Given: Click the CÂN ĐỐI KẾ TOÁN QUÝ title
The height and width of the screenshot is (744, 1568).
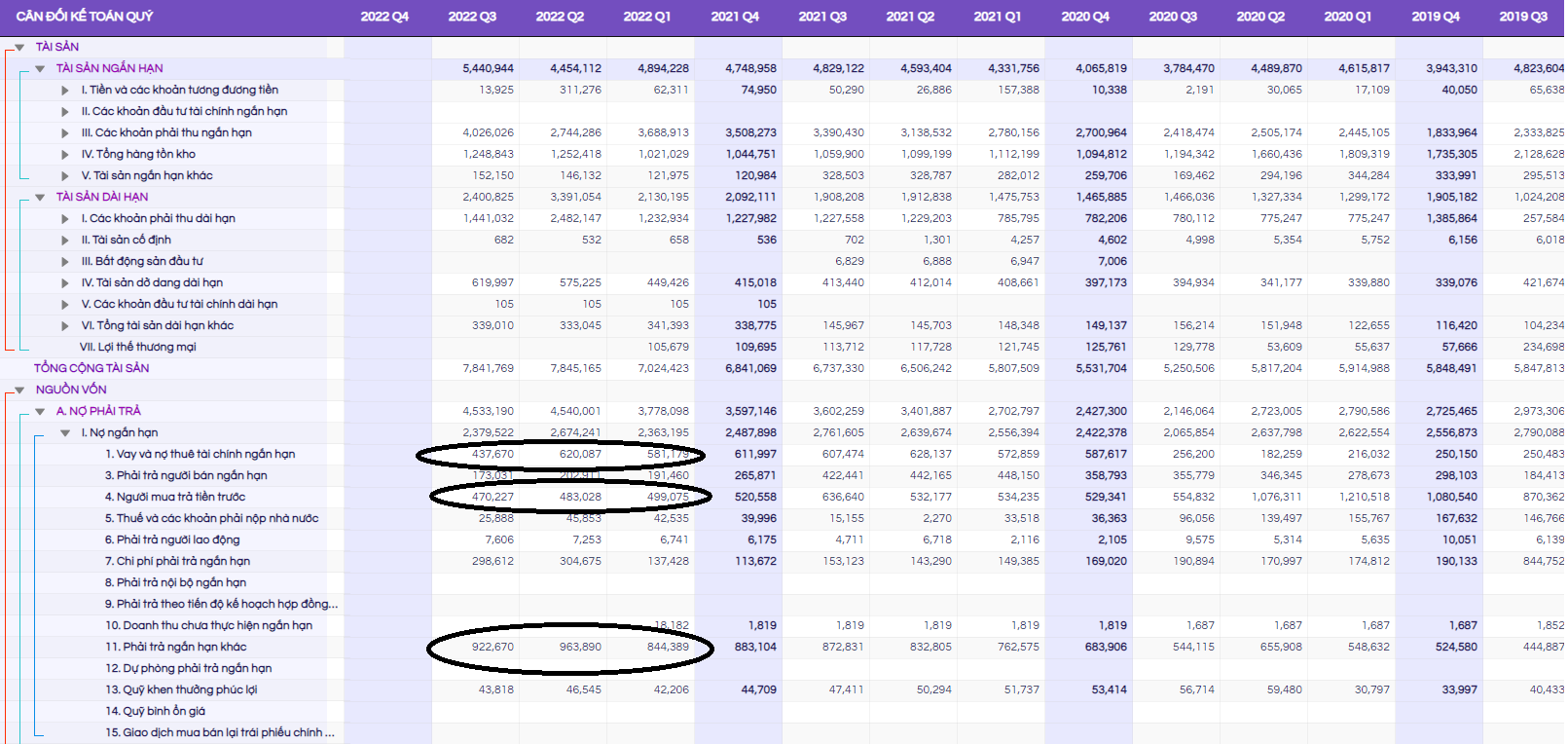Looking at the screenshot, I should (85, 17).
